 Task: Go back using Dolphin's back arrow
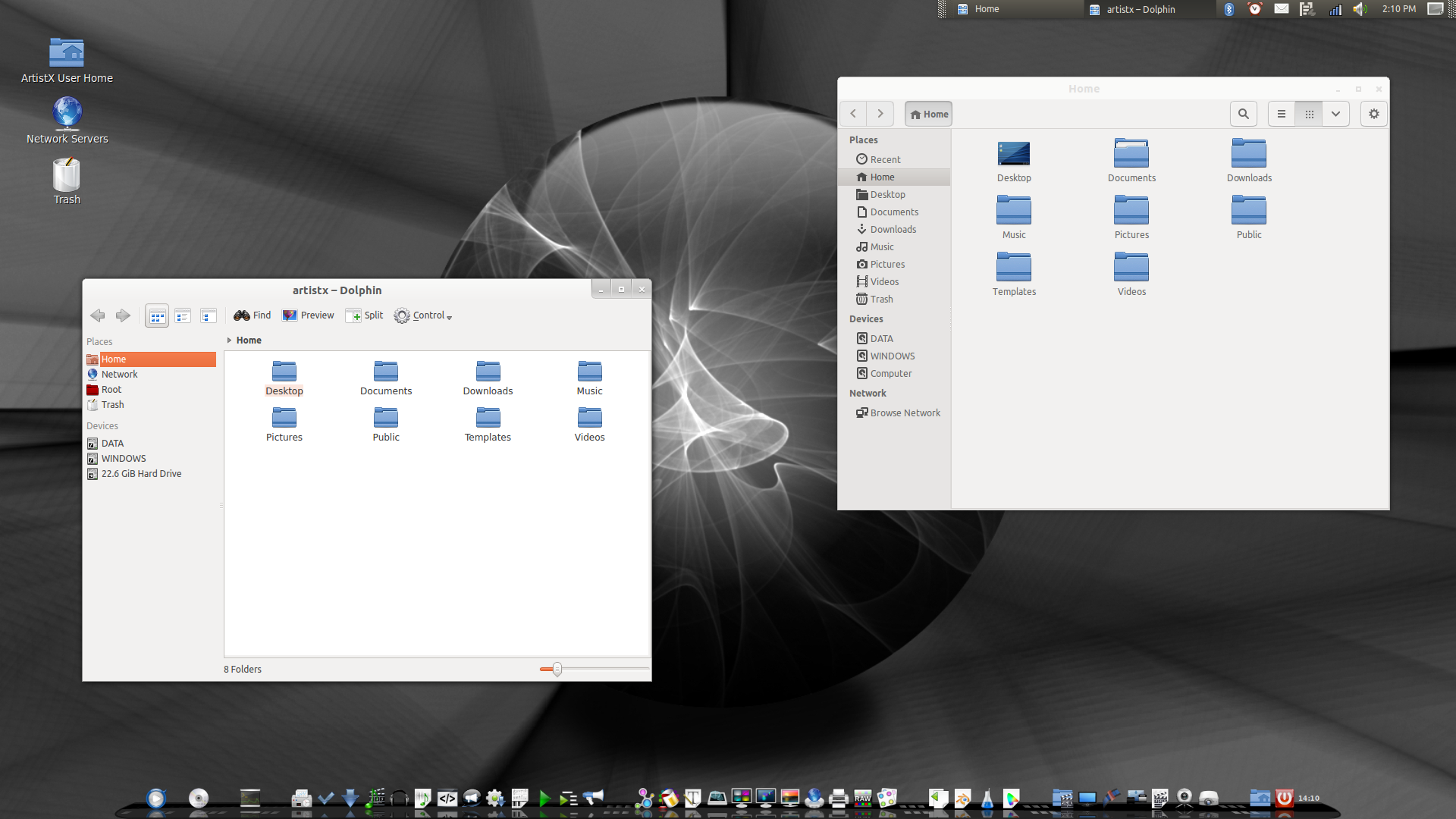click(98, 316)
